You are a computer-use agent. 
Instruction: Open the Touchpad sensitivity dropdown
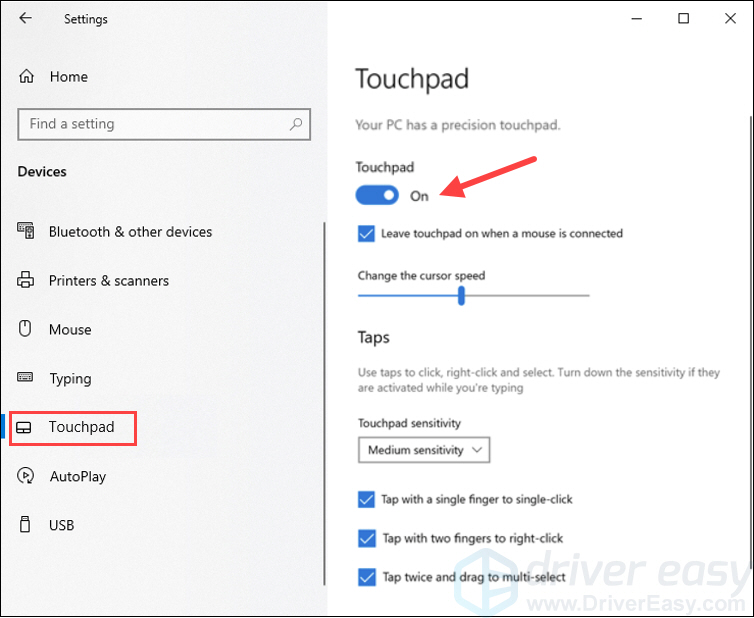[424, 450]
